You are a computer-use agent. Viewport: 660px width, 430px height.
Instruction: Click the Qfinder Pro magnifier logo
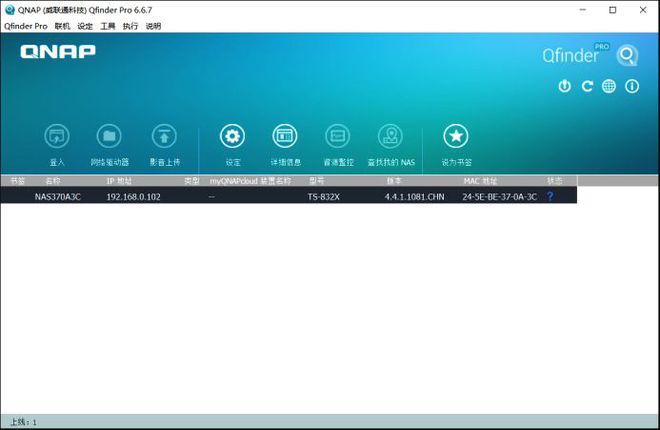pyautogui.click(x=627, y=55)
